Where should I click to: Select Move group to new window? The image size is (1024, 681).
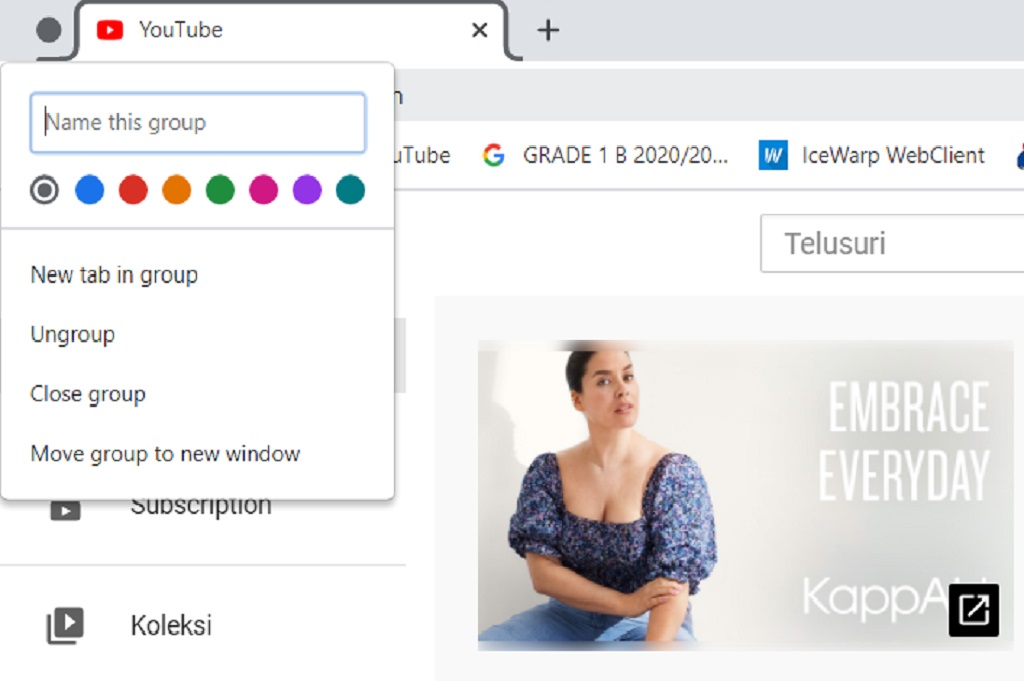(x=165, y=454)
